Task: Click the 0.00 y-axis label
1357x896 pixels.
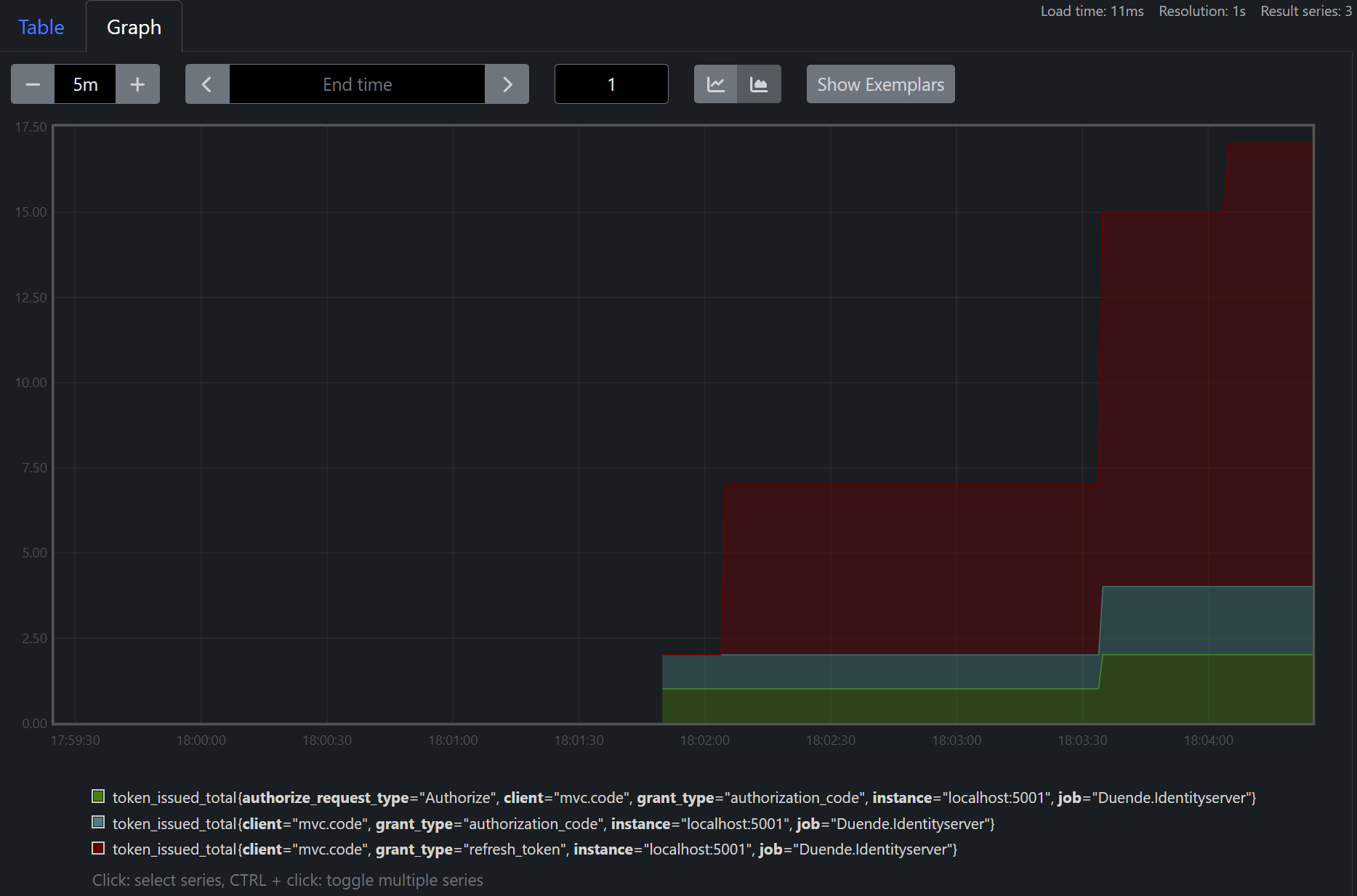Action: pyautogui.click(x=34, y=724)
